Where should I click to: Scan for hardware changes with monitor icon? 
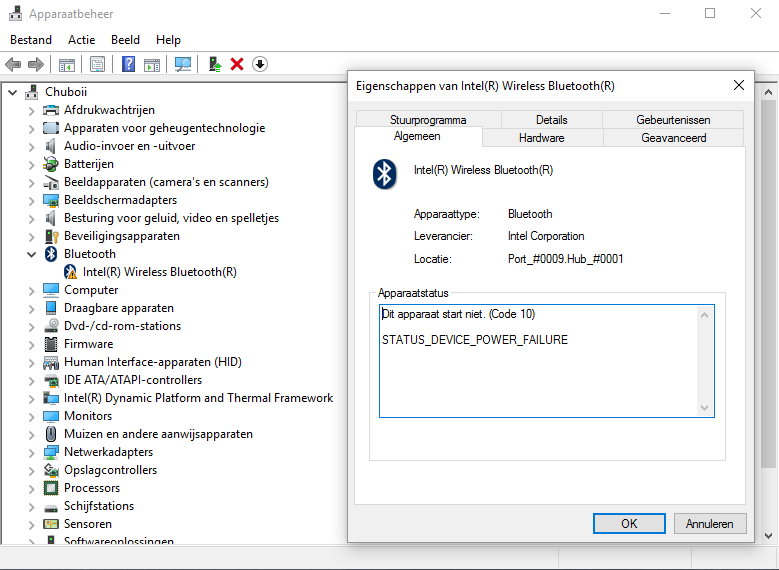183,64
